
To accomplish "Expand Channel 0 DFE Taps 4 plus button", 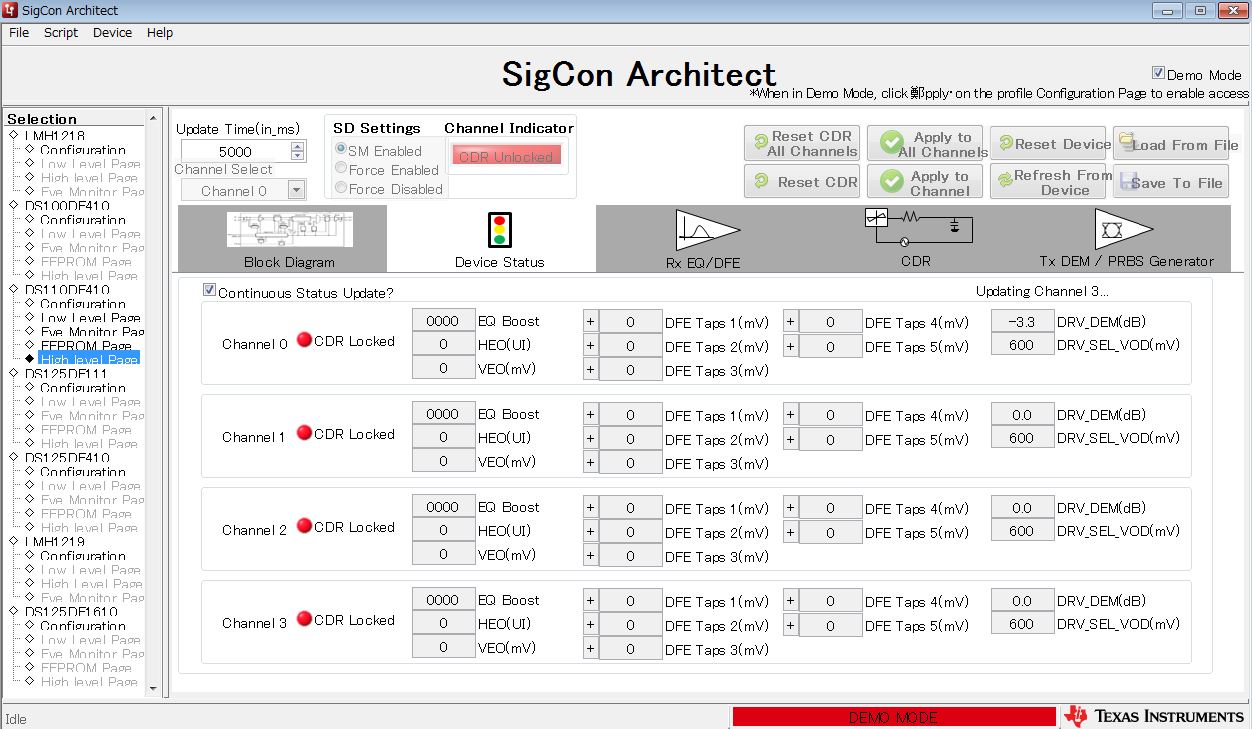I will pos(790,321).
